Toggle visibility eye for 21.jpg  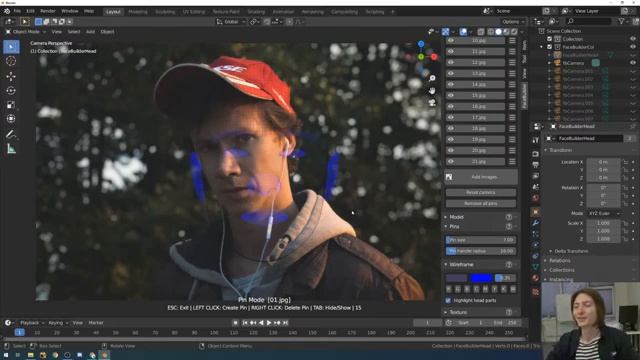click(451, 162)
